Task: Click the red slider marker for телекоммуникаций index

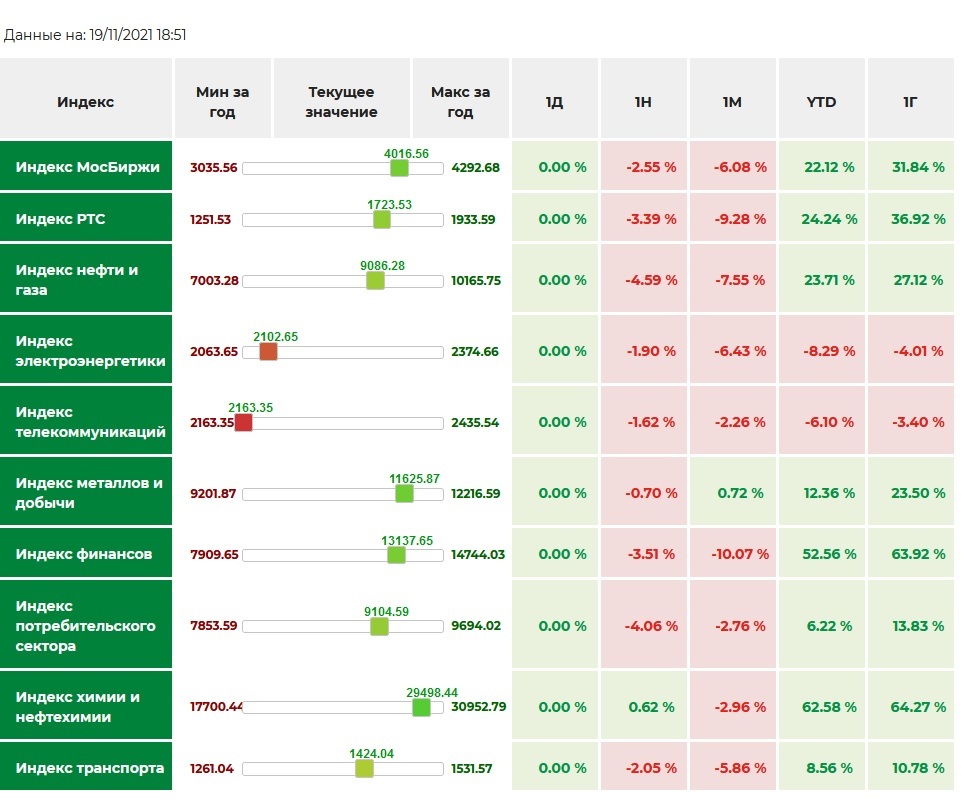Action: (x=243, y=423)
